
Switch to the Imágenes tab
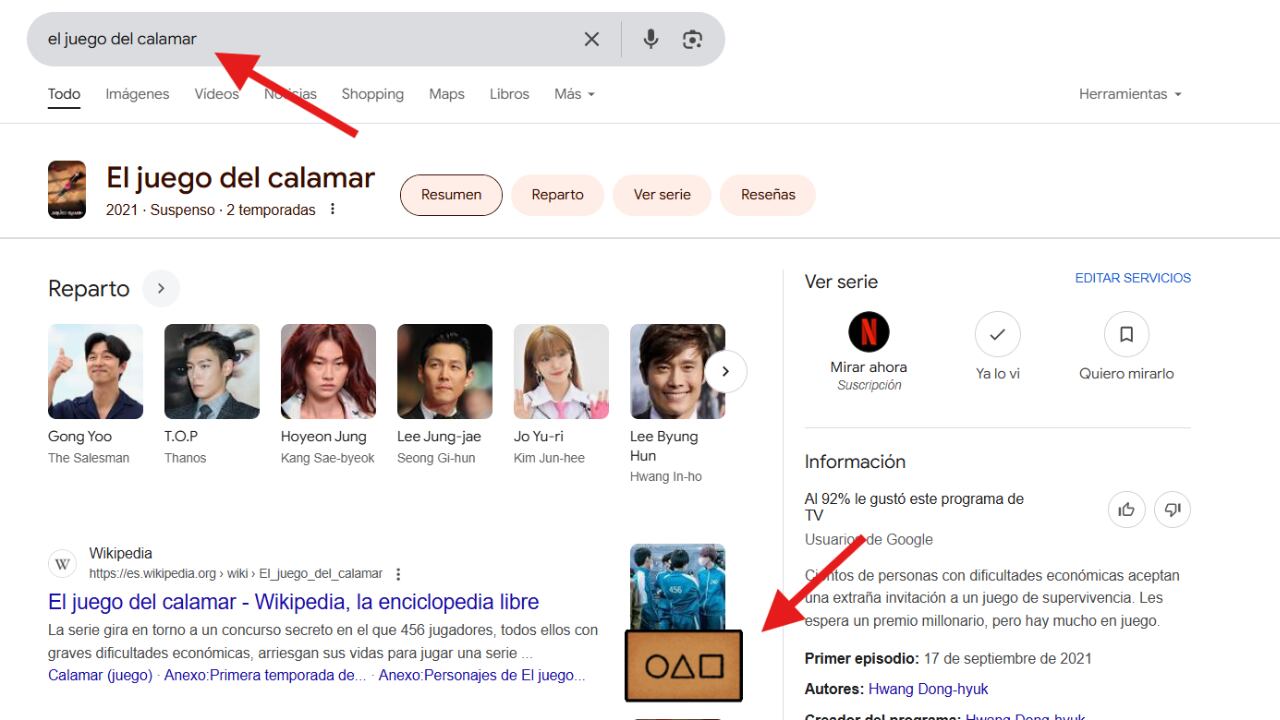tap(137, 93)
